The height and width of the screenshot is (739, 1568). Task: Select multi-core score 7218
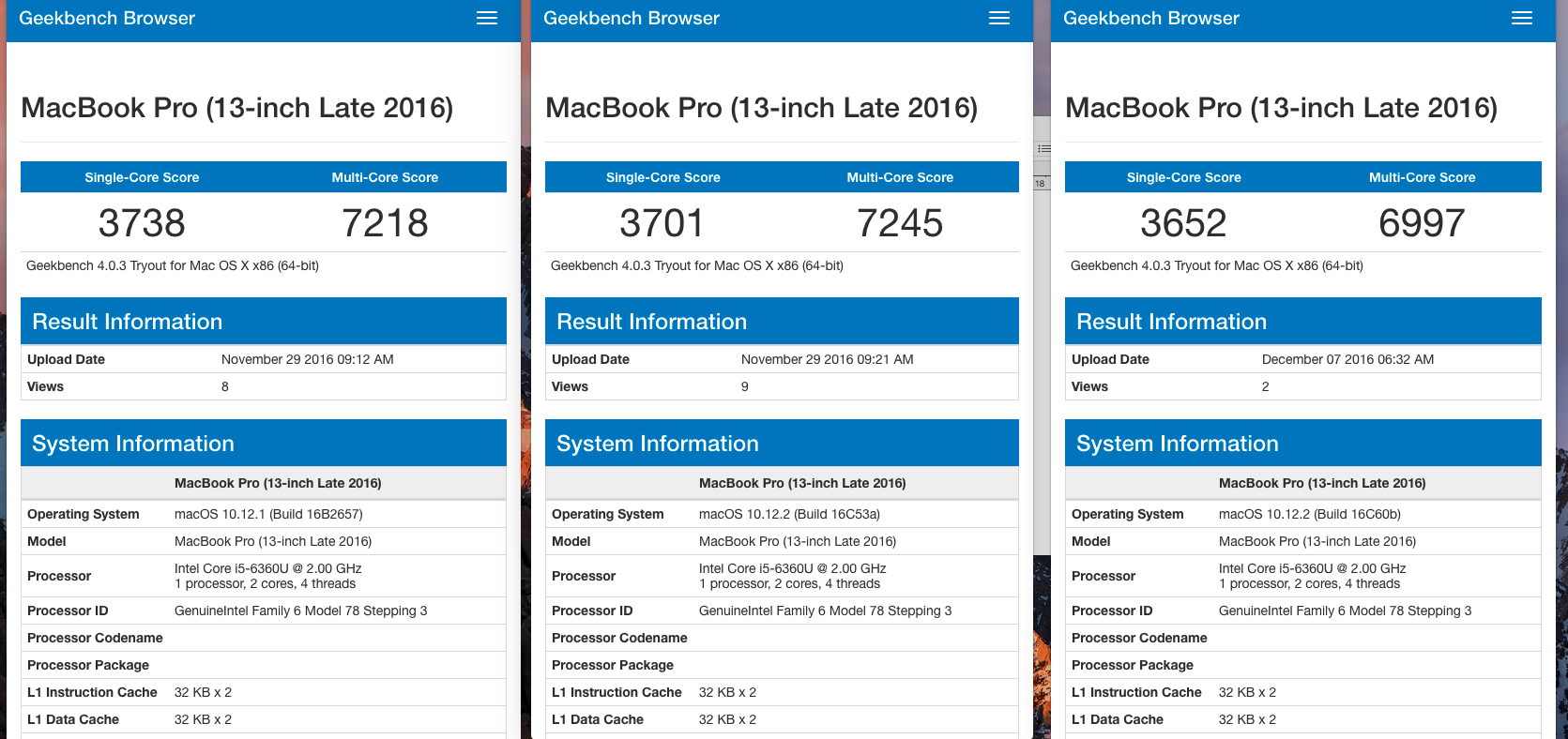385,223
